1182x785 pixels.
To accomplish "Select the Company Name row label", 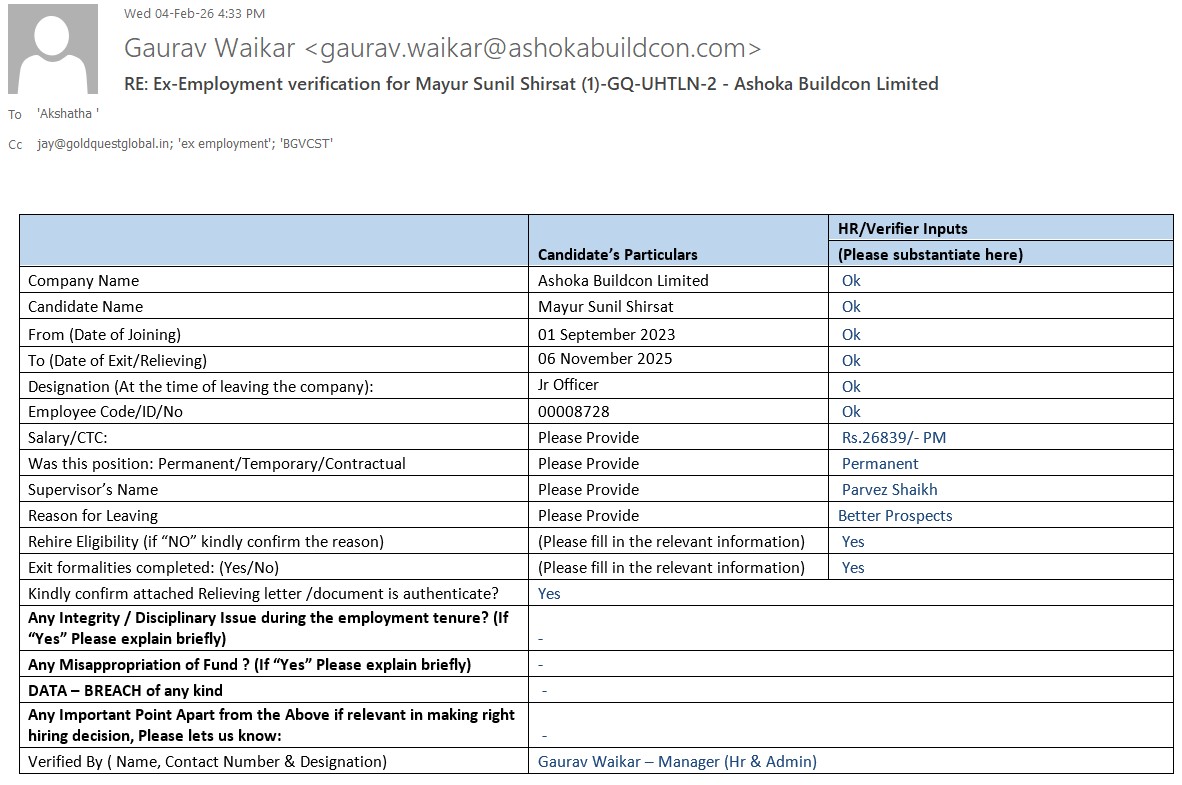I will (84, 281).
